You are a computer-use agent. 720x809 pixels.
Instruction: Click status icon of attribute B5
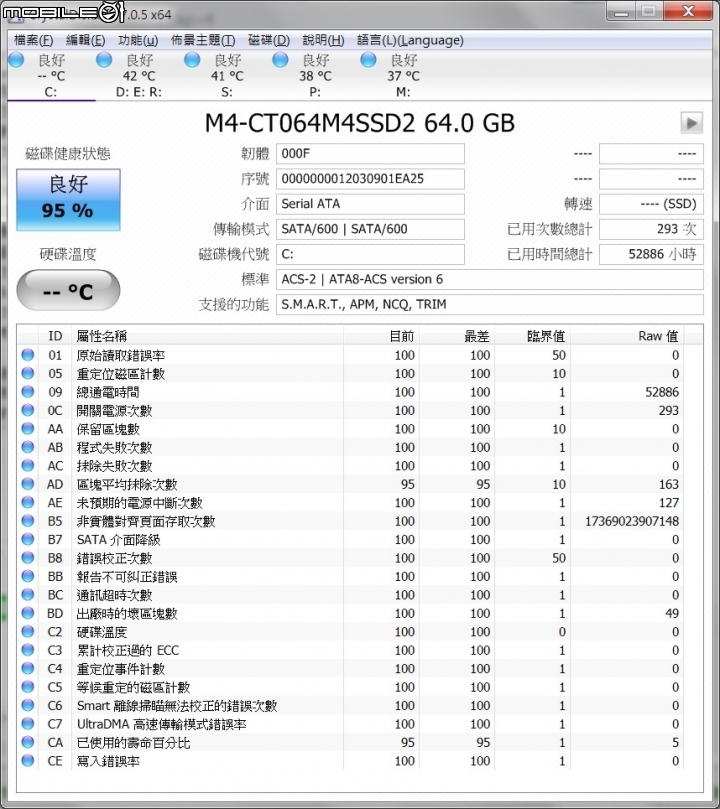pyautogui.click(x=28, y=521)
